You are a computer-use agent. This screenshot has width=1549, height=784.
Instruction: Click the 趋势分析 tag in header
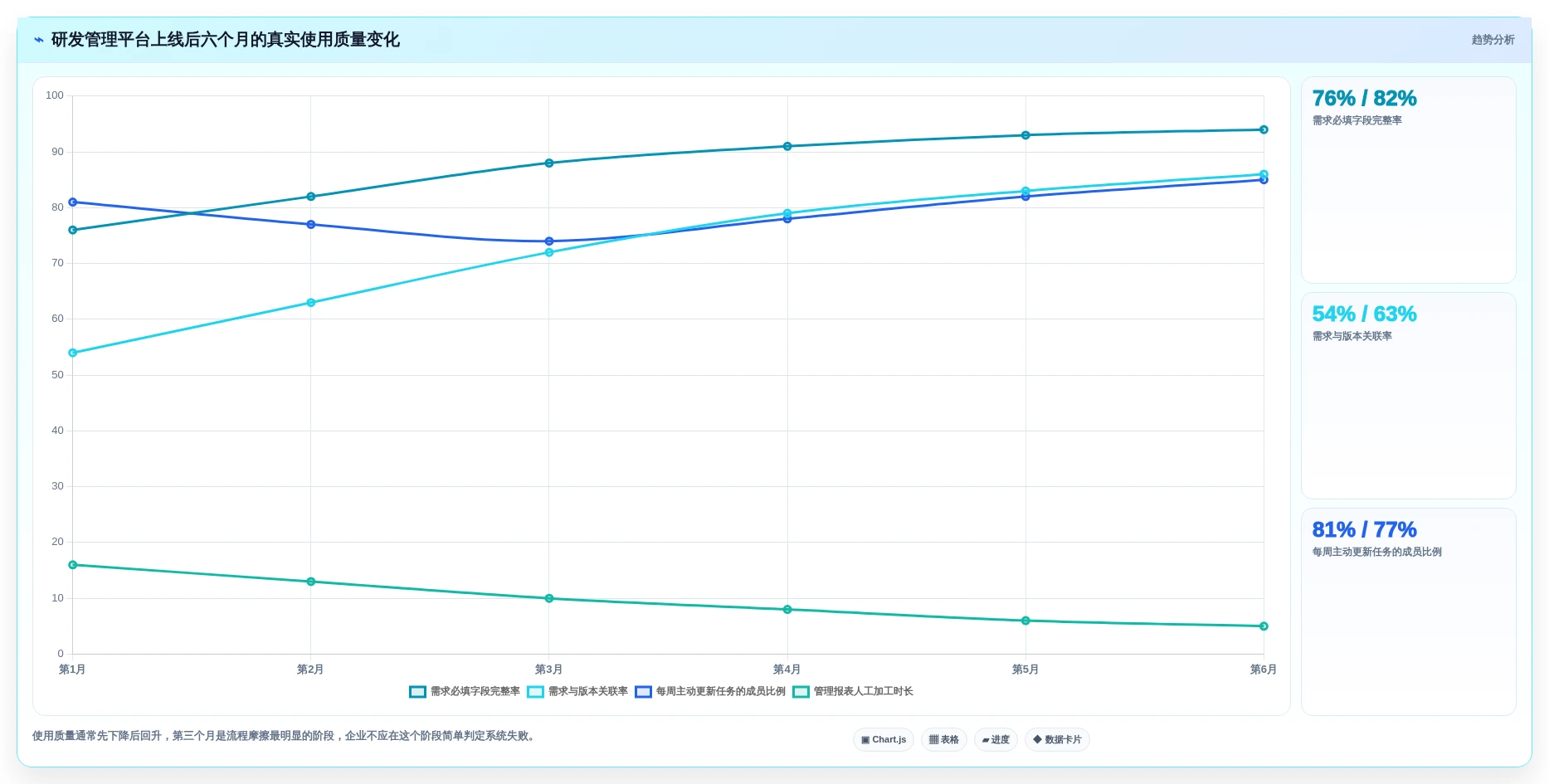1493,40
